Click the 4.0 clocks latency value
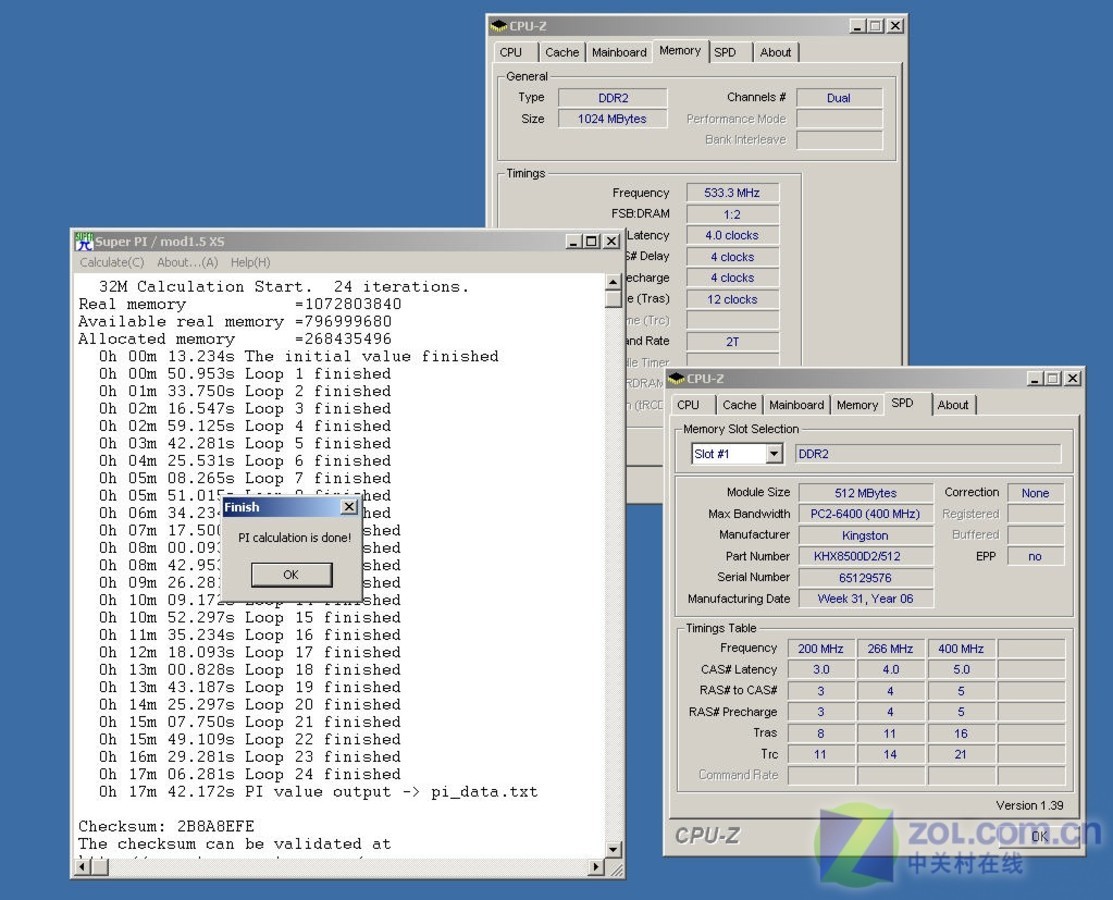Screen dimensions: 1113x900 pyautogui.click(x=732, y=235)
